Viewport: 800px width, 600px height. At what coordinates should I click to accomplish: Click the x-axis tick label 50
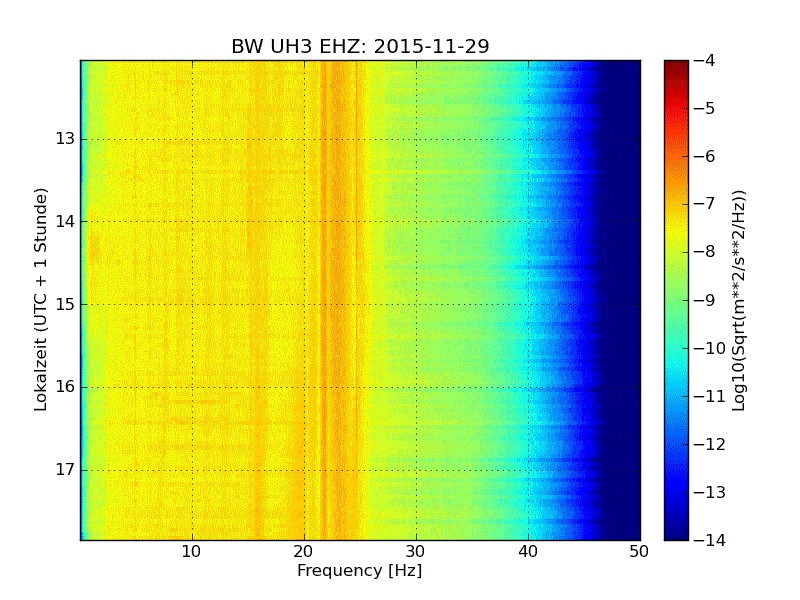point(639,552)
